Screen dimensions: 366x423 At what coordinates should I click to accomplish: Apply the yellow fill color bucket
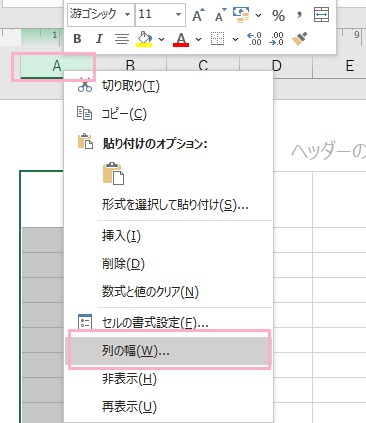point(145,39)
